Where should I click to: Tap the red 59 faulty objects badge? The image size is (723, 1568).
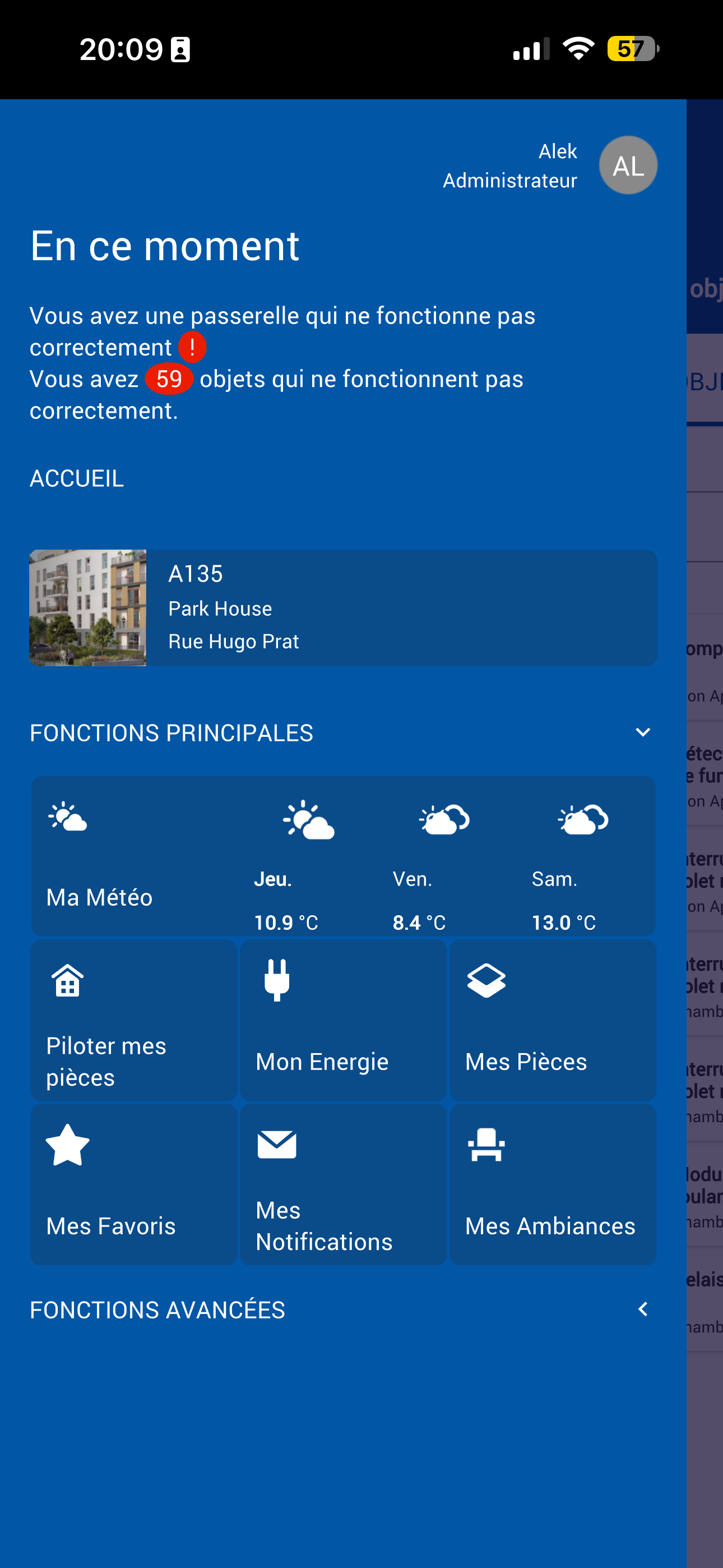coord(169,379)
